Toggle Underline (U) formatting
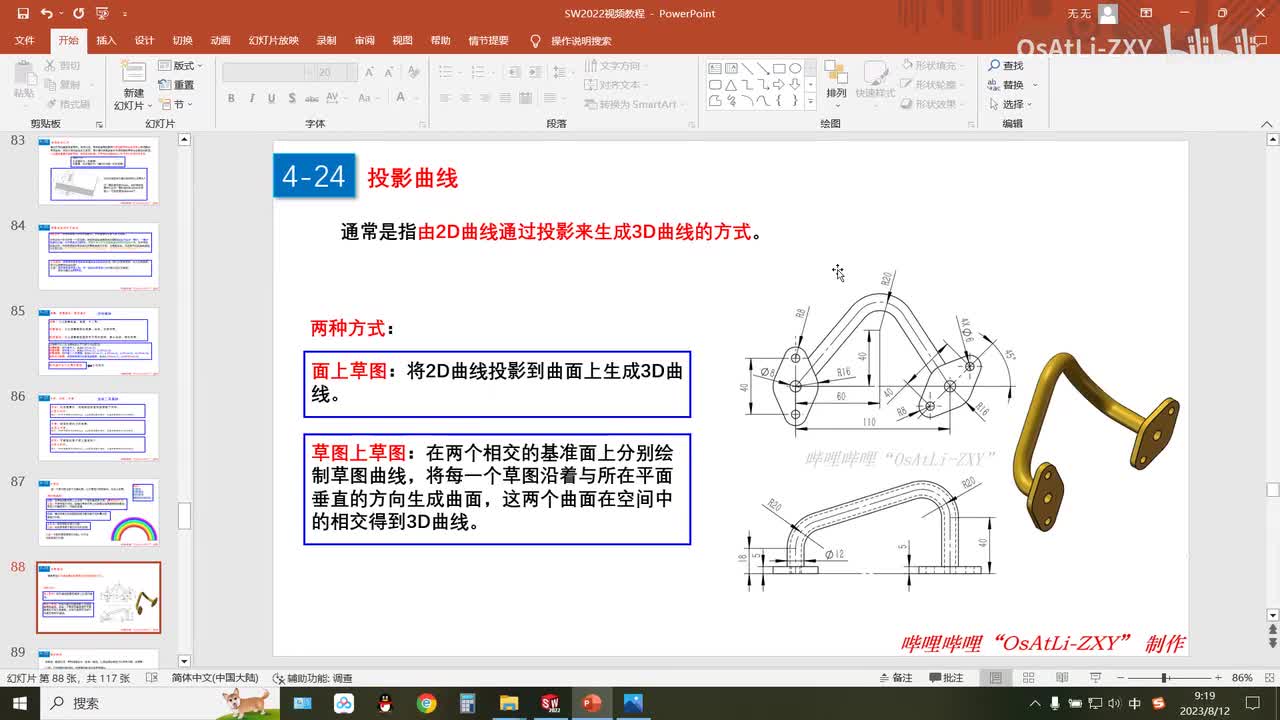The width and height of the screenshot is (1280, 720). point(271,98)
